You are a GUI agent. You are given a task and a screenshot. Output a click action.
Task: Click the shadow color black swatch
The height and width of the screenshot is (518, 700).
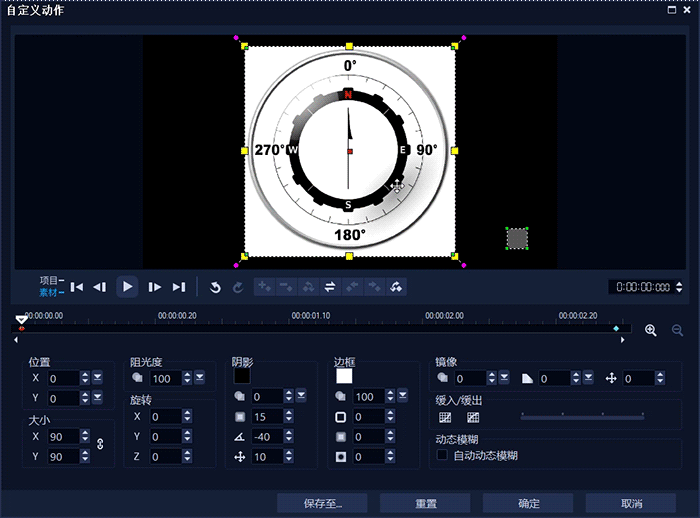coord(242,376)
